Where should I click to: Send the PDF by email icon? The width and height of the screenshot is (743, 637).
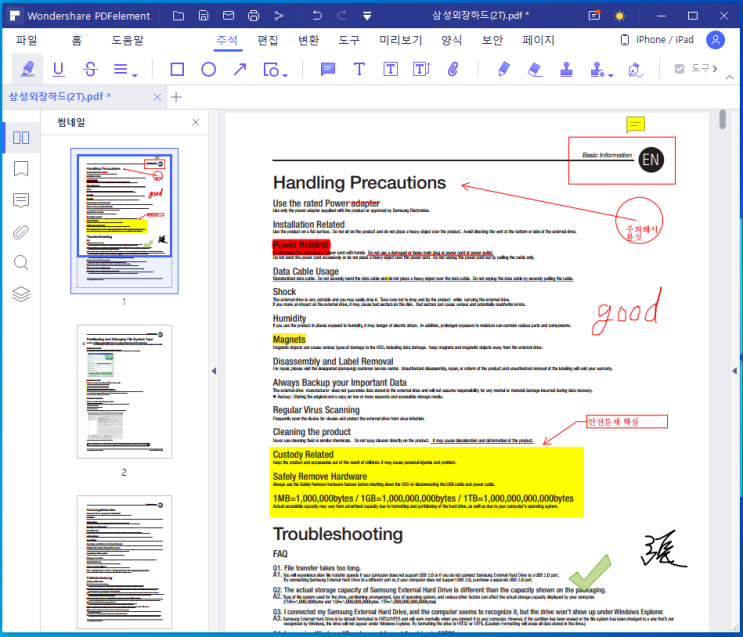pos(228,16)
